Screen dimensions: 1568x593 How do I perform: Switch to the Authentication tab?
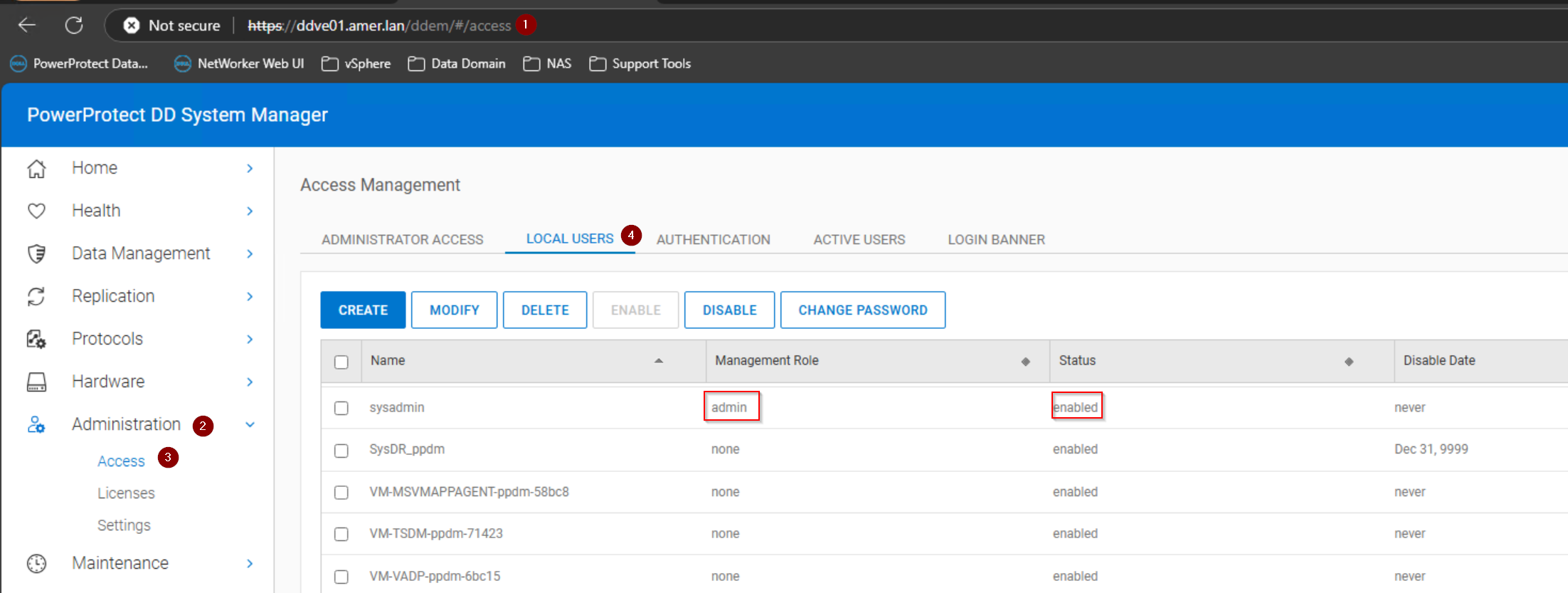coord(714,240)
